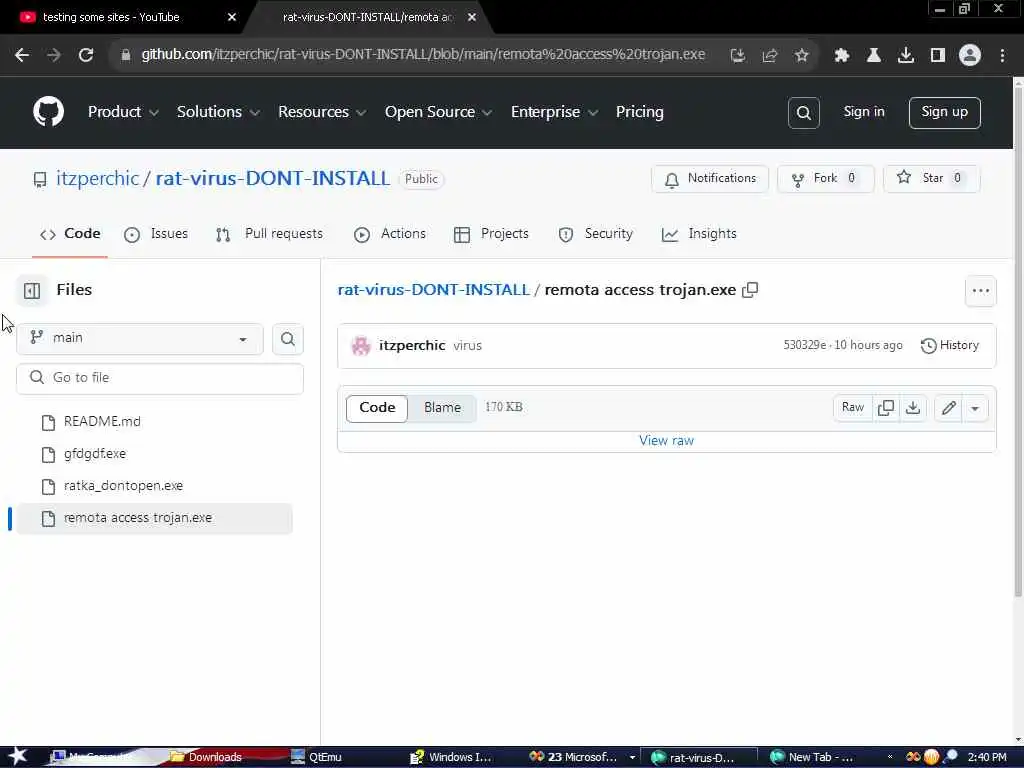Screen dimensions: 1024x768
Task: Collapse the file tree panel icon
Action: tap(32, 291)
